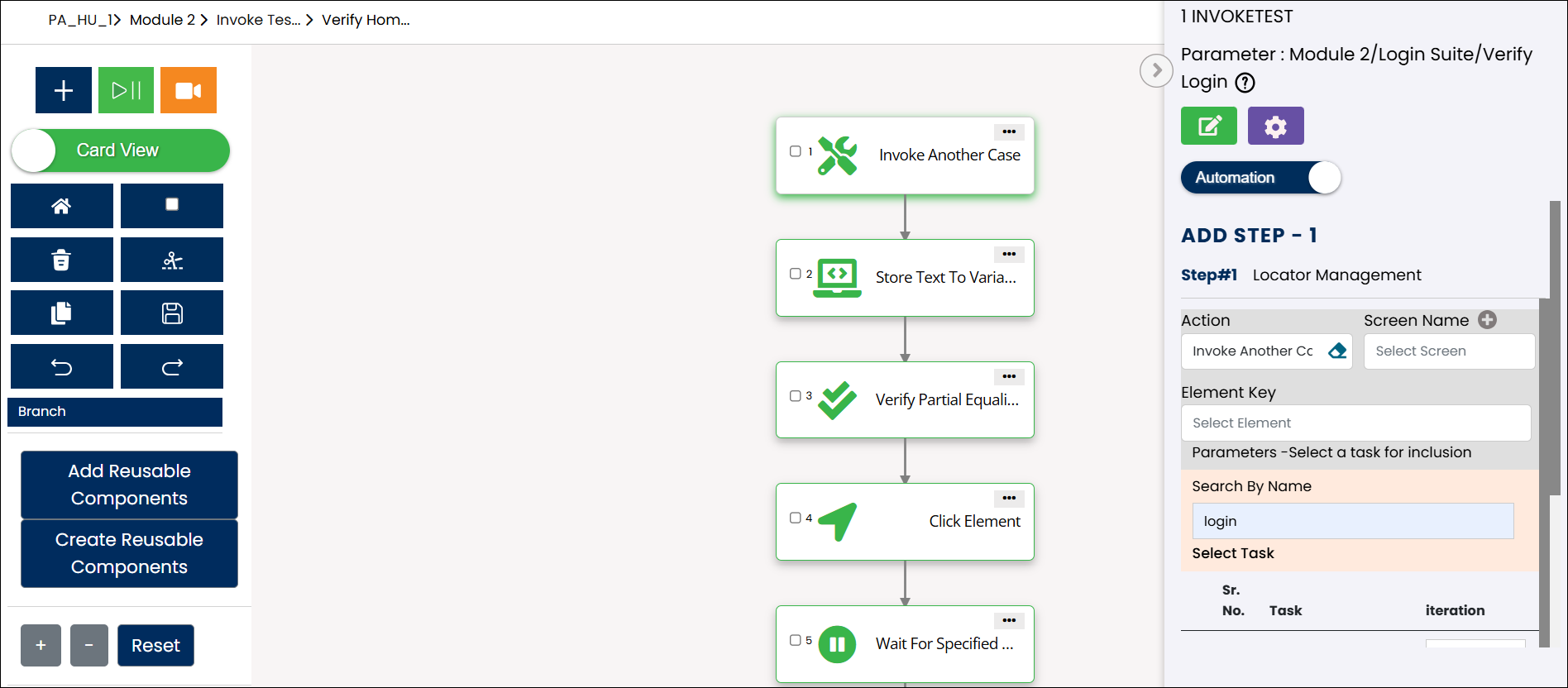Click the home icon button
Image resolution: width=1568 pixels, height=688 pixels.
click(x=61, y=206)
